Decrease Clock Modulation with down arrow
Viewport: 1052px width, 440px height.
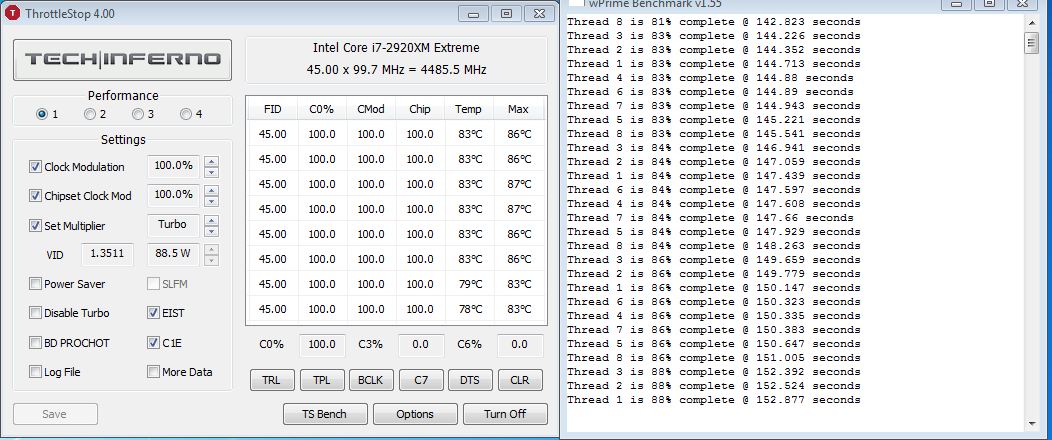pos(211,172)
